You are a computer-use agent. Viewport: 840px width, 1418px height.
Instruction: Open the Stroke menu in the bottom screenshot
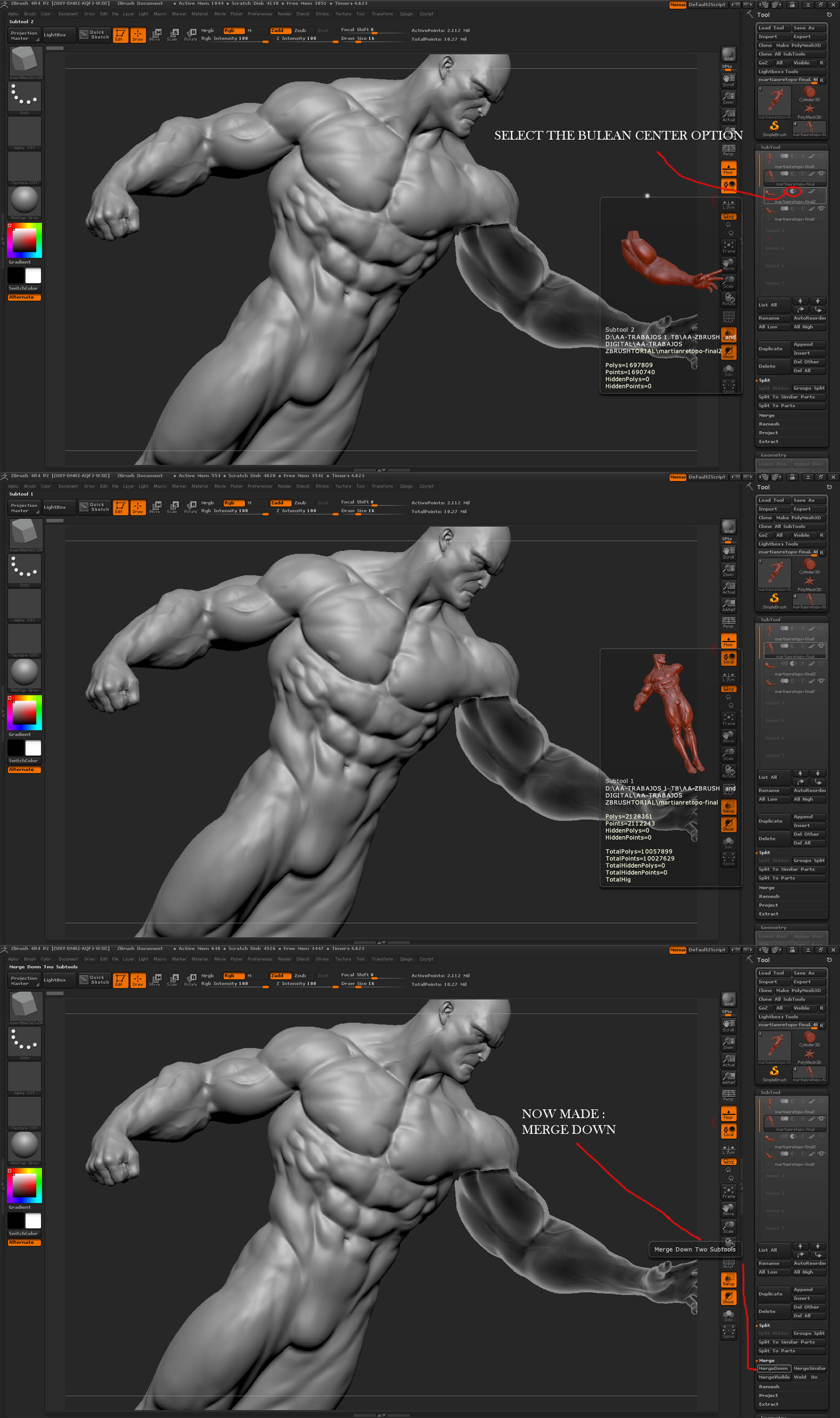(x=322, y=959)
